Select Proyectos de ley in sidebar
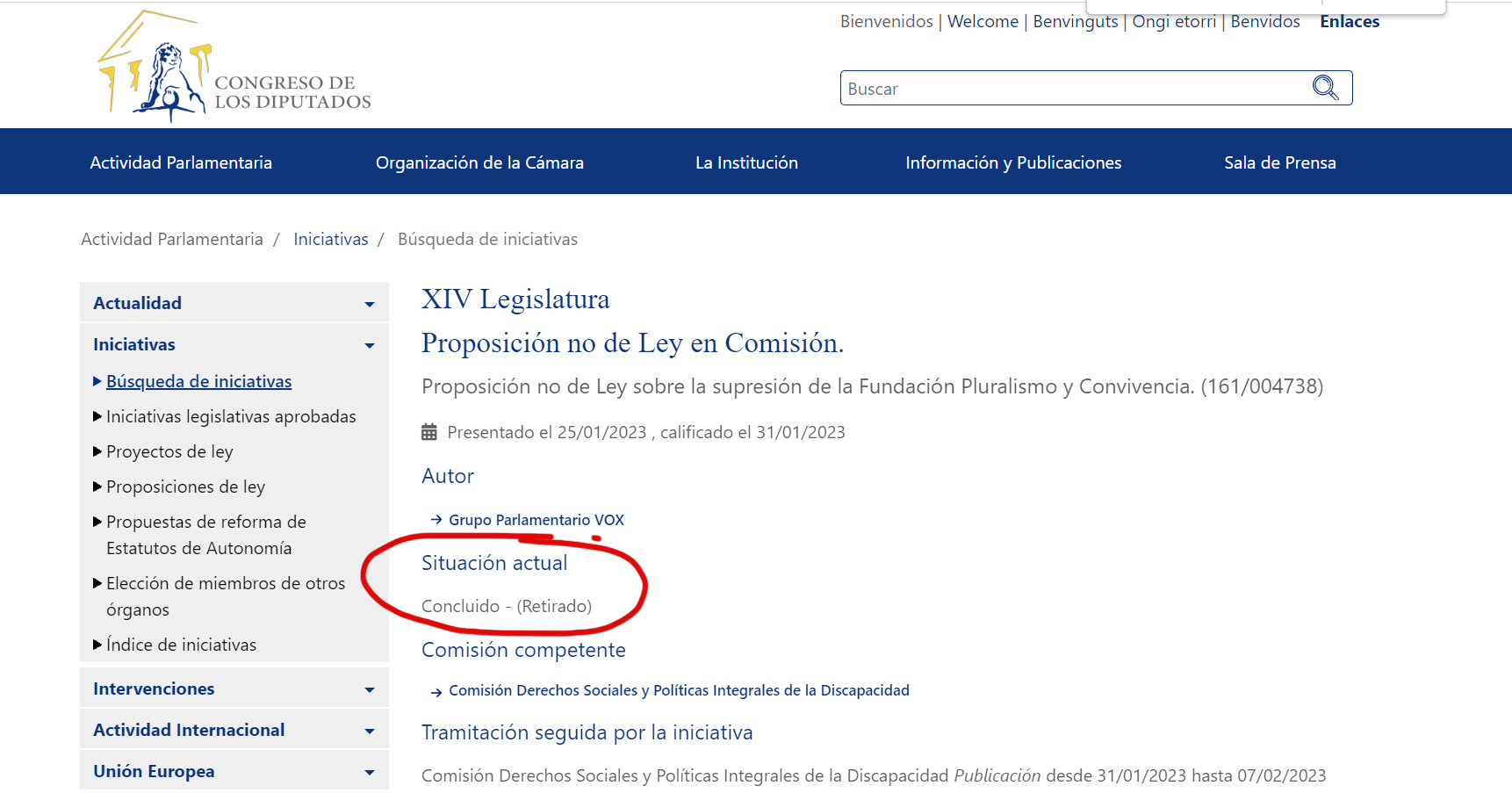Viewport: 1512px width, 793px height. point(169,451)
